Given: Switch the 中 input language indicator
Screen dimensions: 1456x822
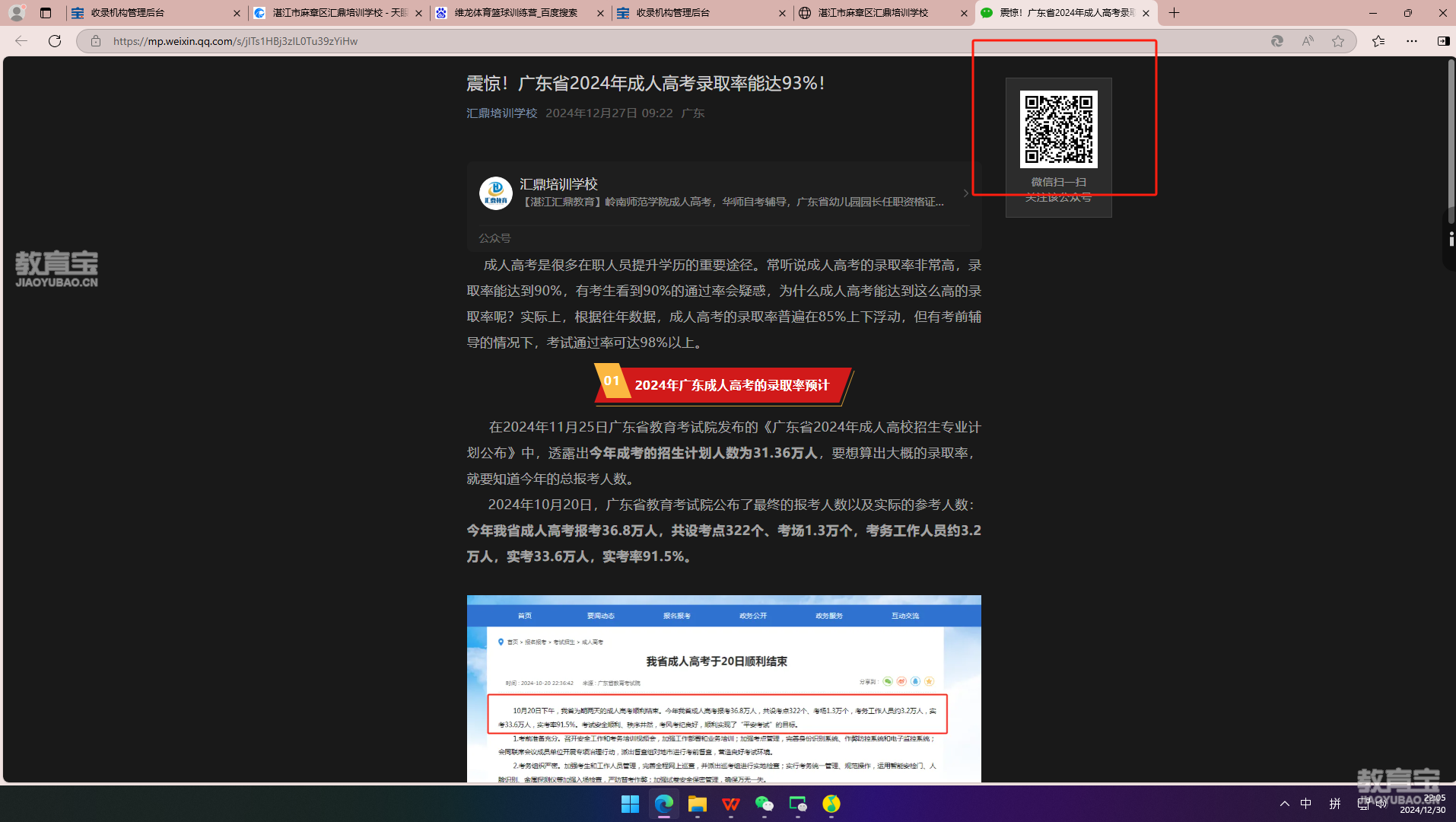Looking at the screenshot, I should [1306, 804].
